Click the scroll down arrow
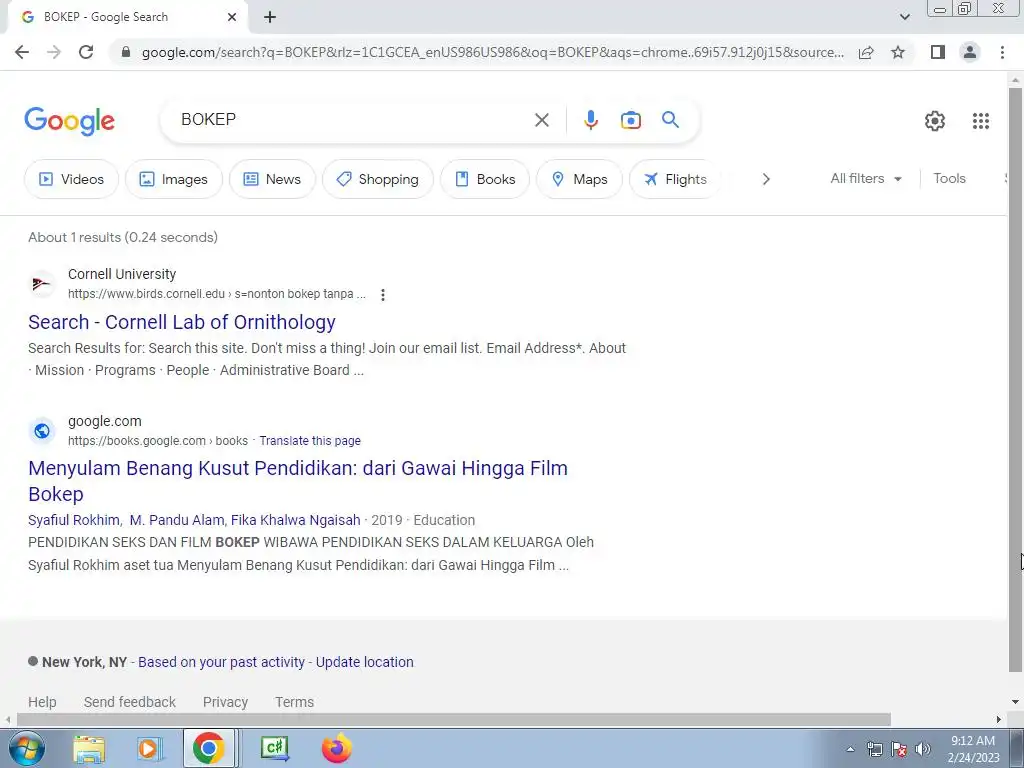The height and width of the screenshot is (768, 1024). (x=1015, y=702)
